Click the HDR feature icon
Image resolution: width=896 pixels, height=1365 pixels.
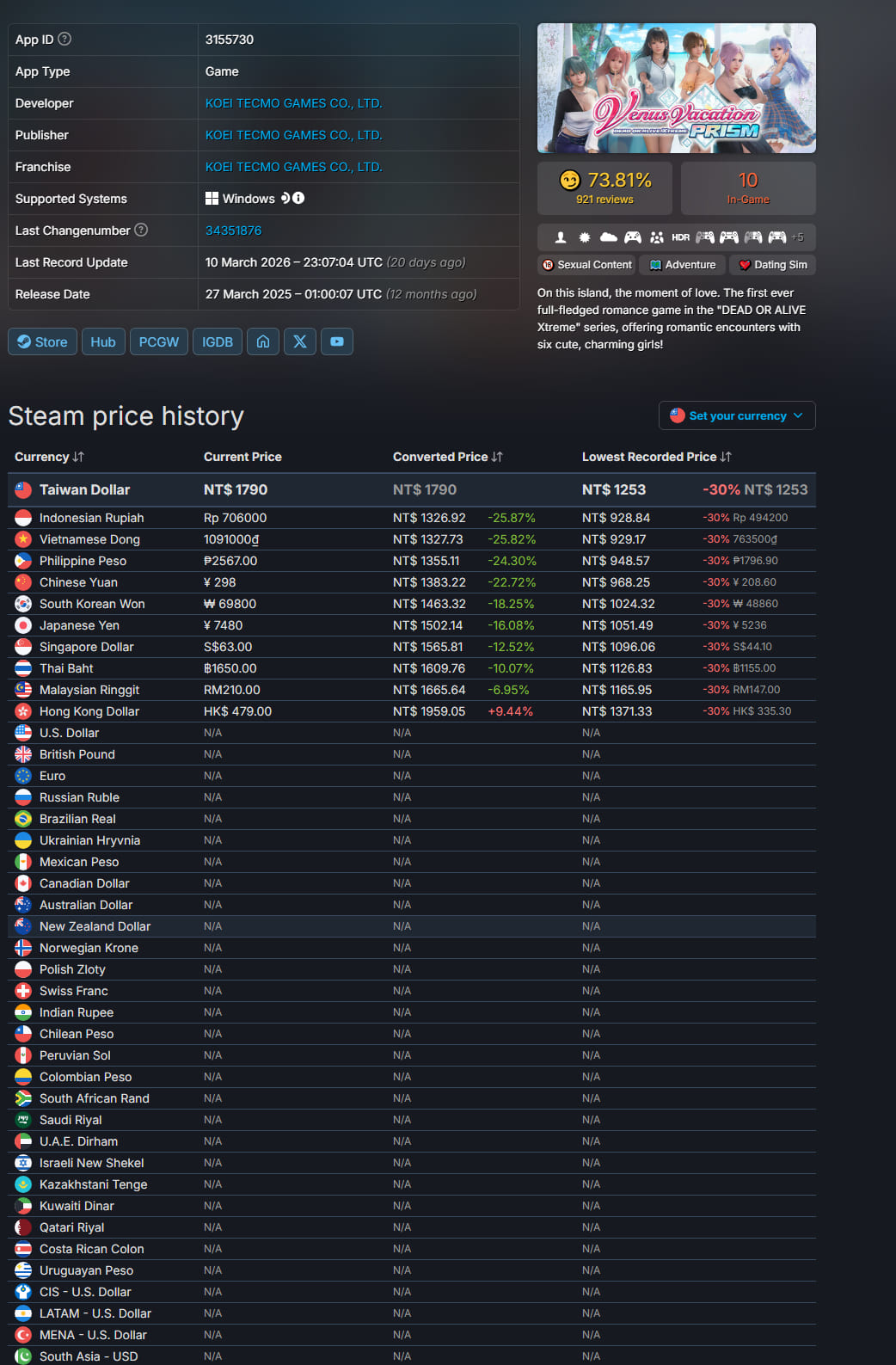click(x=681, y=237)
